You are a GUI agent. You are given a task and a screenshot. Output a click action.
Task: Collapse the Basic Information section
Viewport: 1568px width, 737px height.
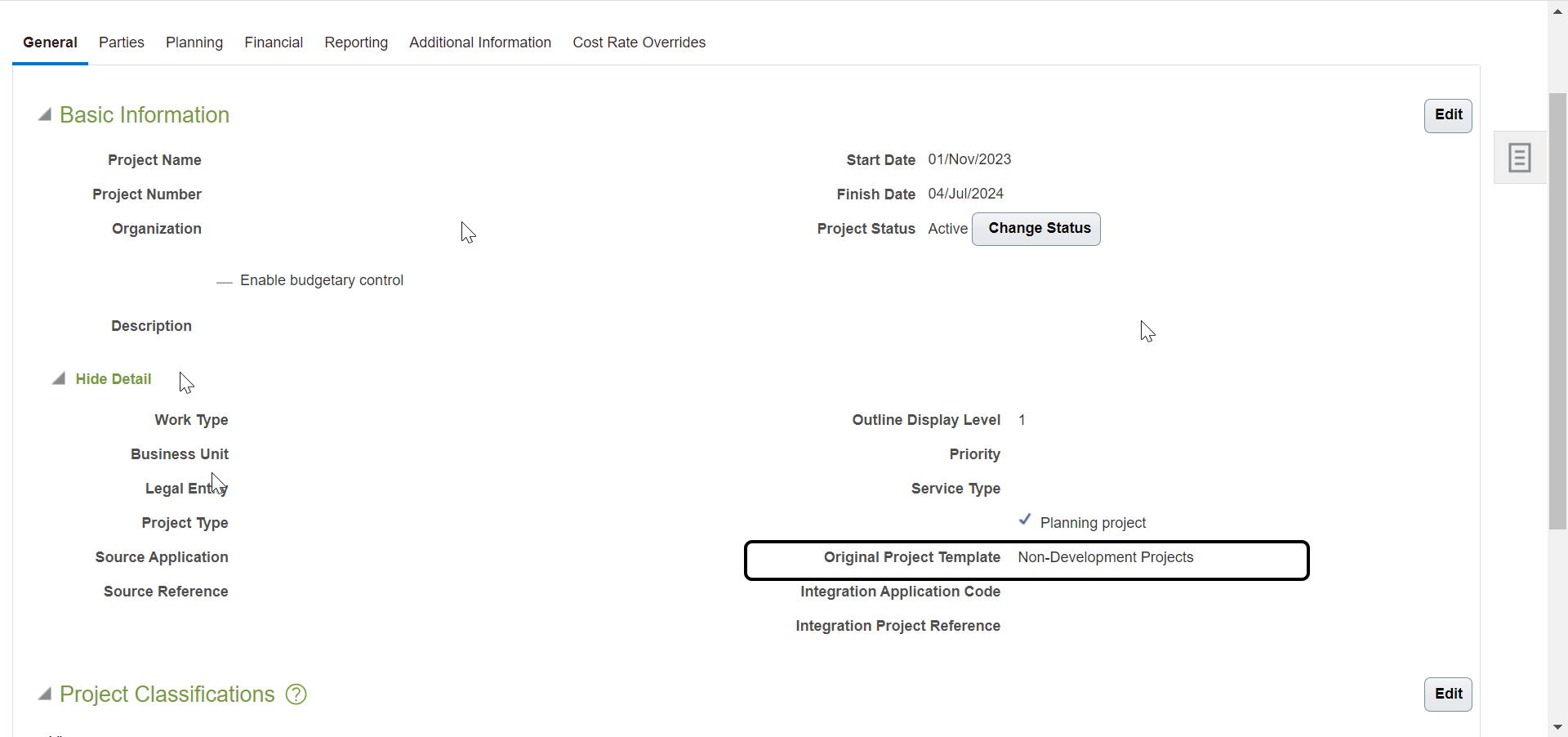click(44, 114)
